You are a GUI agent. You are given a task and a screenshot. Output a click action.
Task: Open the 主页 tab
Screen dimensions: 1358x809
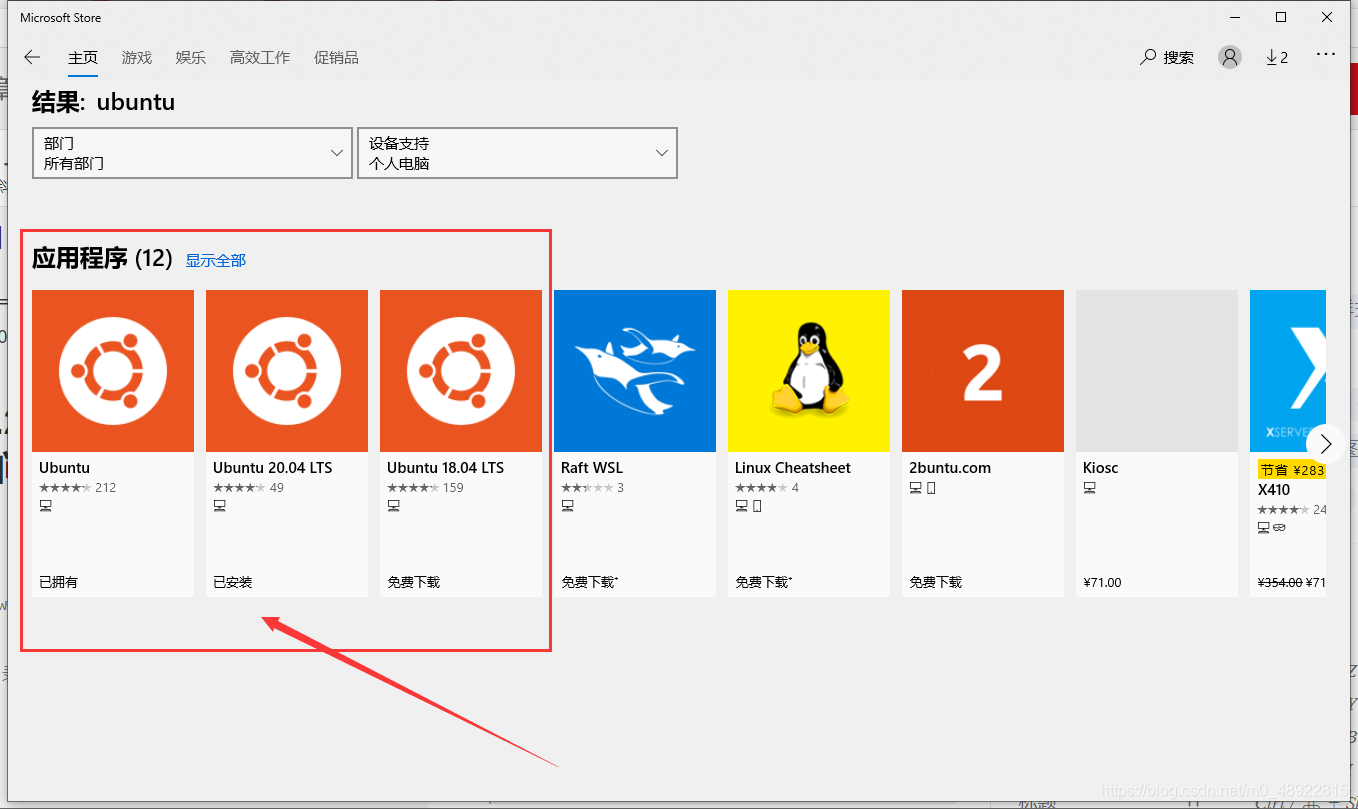[x=83, y=58]
